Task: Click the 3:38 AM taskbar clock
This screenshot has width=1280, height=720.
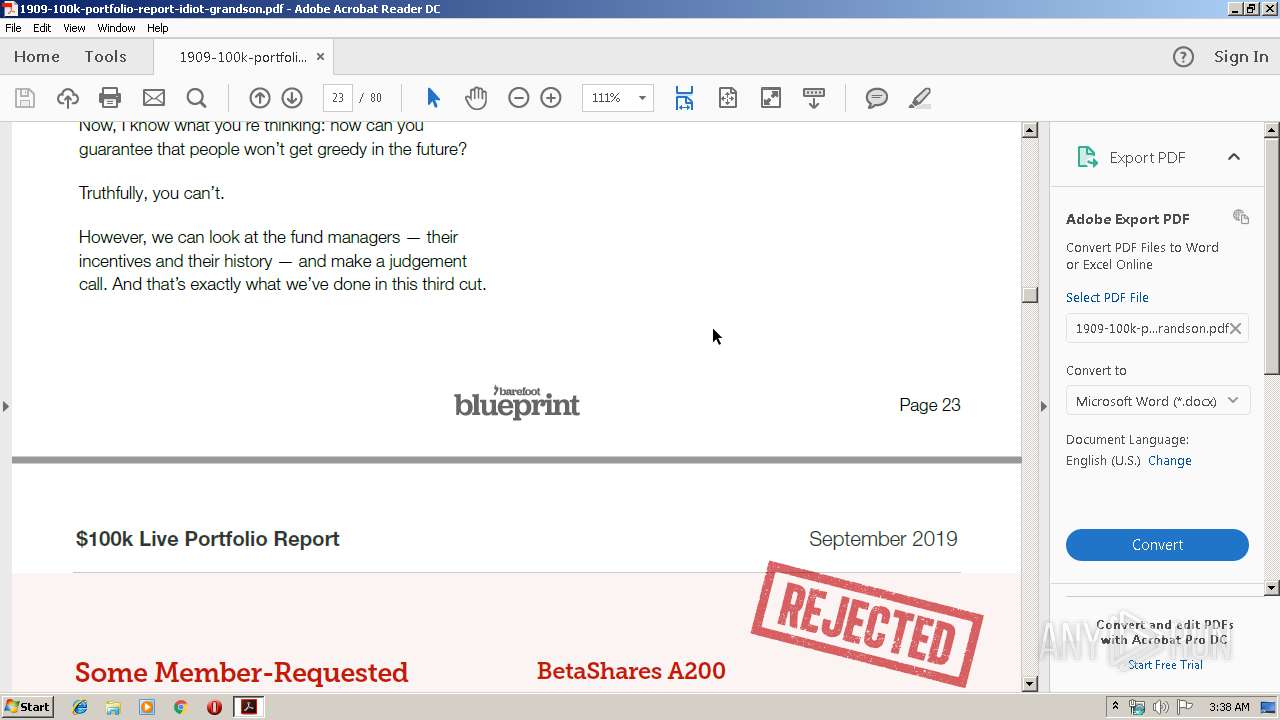Action: point(1229,707)
